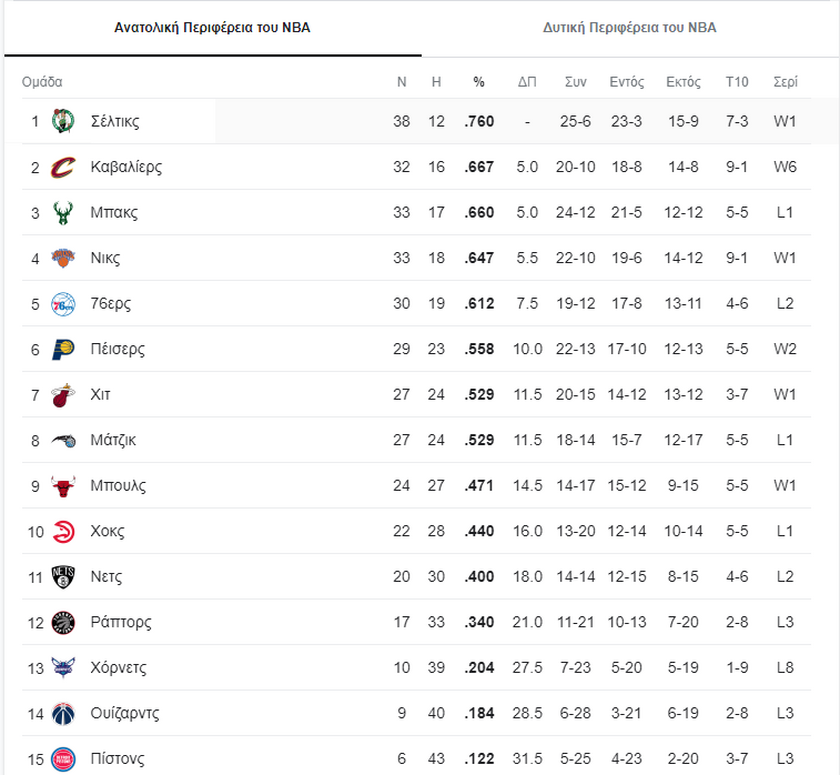
Task: Click the Μάτζικ team logo
Action: point(63,440)
